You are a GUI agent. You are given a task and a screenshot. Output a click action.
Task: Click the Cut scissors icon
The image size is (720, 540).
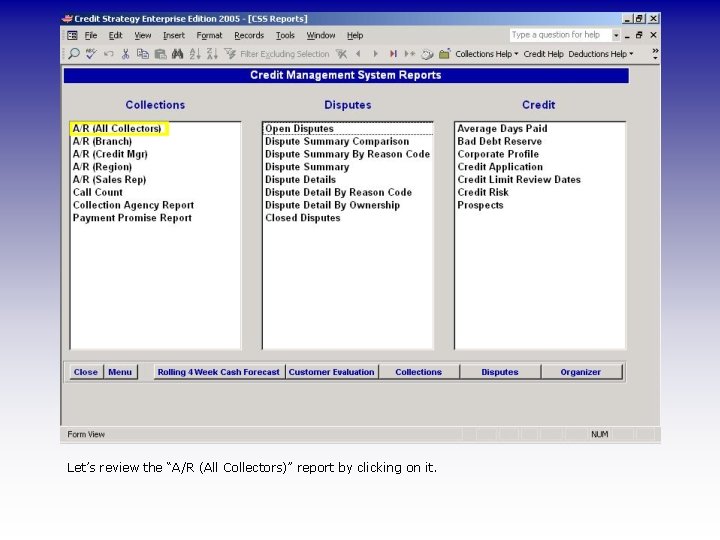[x=125, y=54]
